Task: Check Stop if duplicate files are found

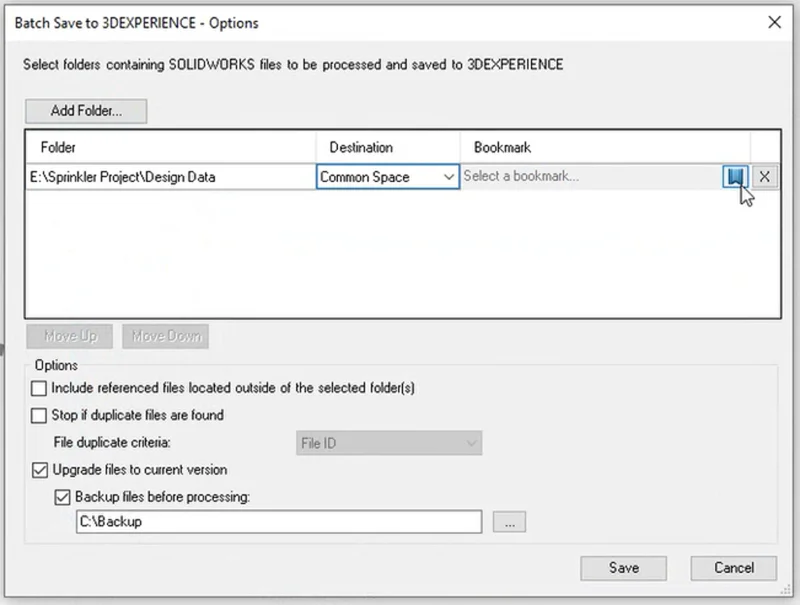Action: click(39, 415)
